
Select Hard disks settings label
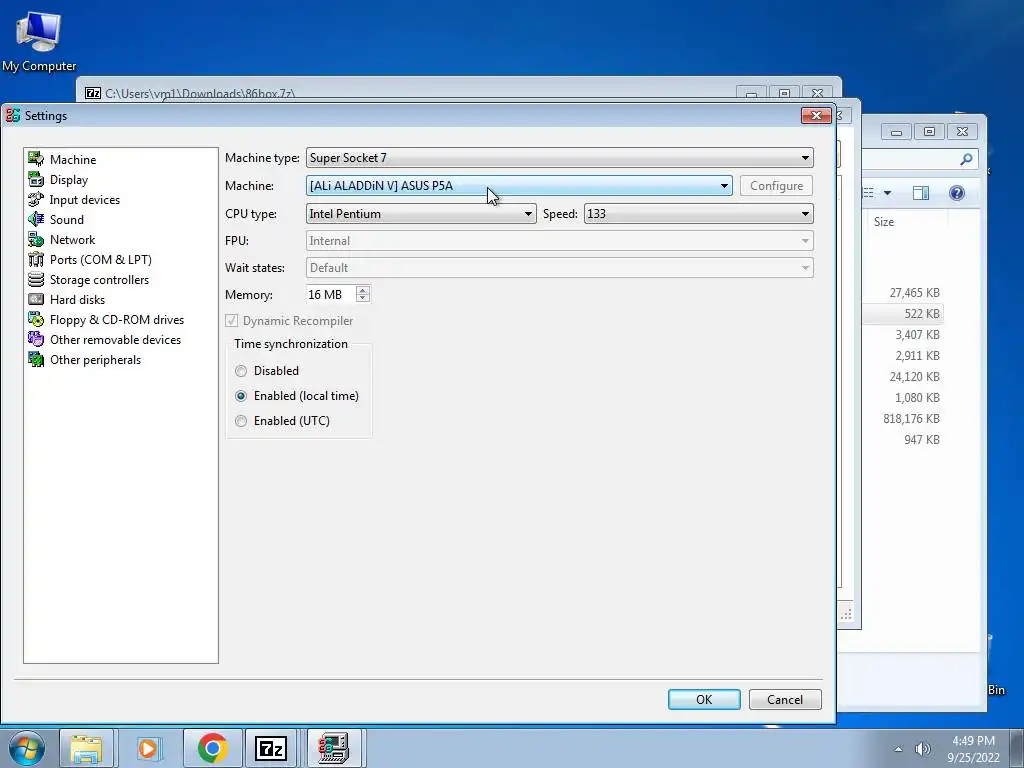pyautogui.click(x=77, y=300)
